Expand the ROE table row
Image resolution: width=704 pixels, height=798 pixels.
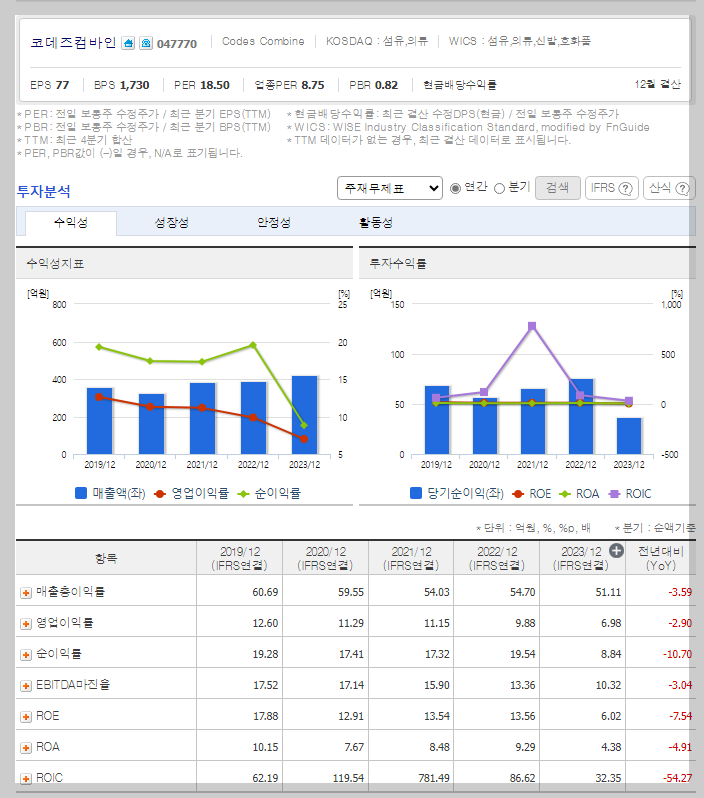[25, 717]
